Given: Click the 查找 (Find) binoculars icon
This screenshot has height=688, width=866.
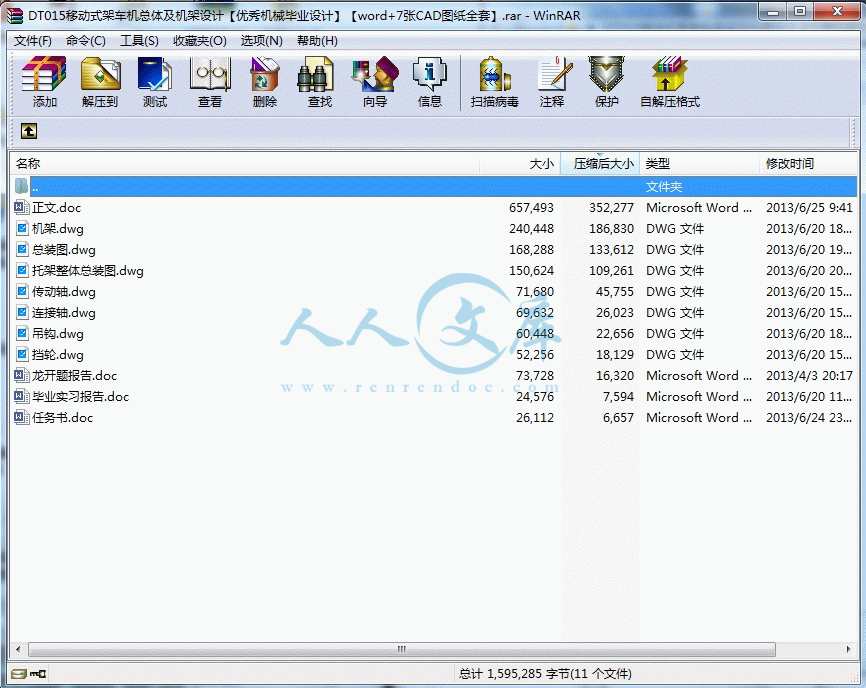Looking at the screenshot, I should pyautogui.click(x=315, y=74).
